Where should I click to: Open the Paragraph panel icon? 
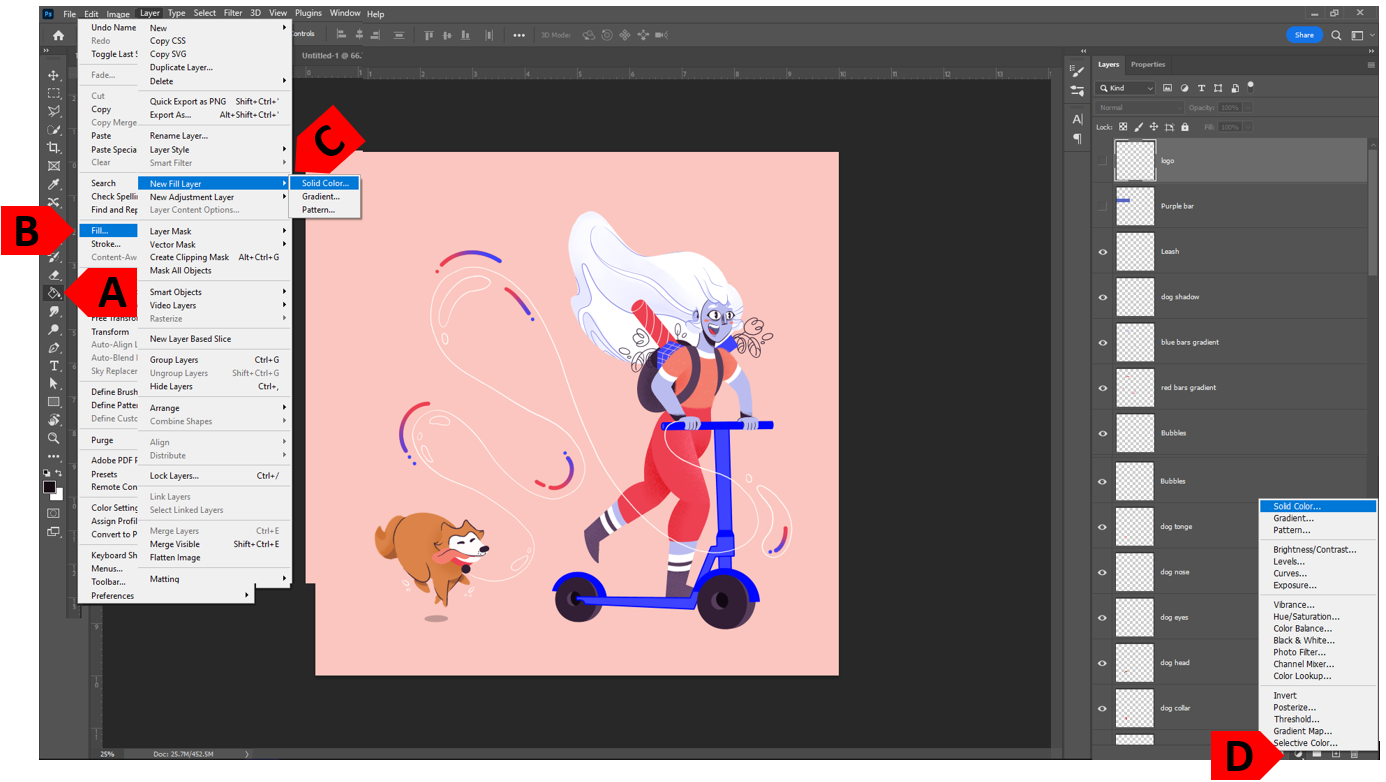tap(1077, 138)
